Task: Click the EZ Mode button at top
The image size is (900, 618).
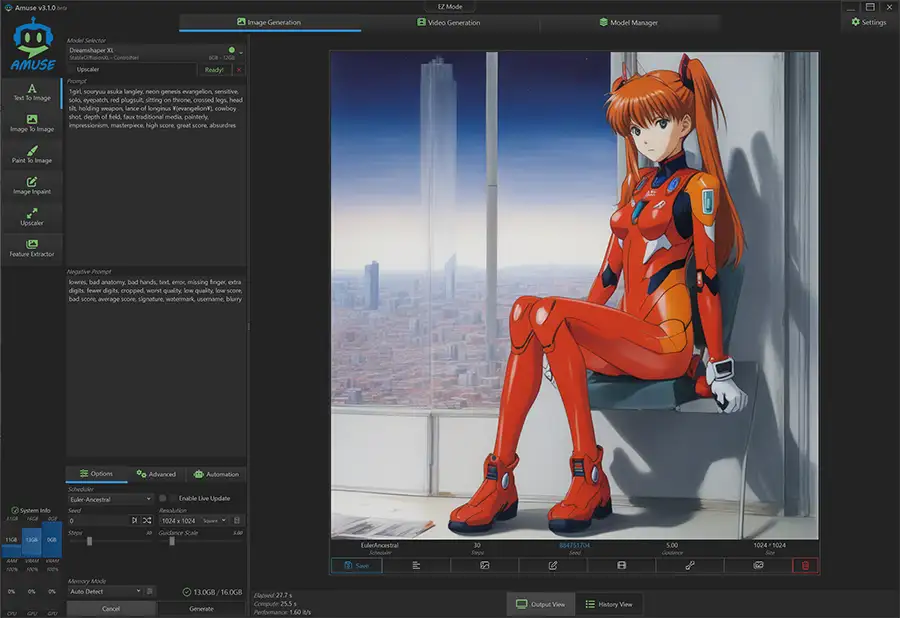Action: (x=450, y=7)
